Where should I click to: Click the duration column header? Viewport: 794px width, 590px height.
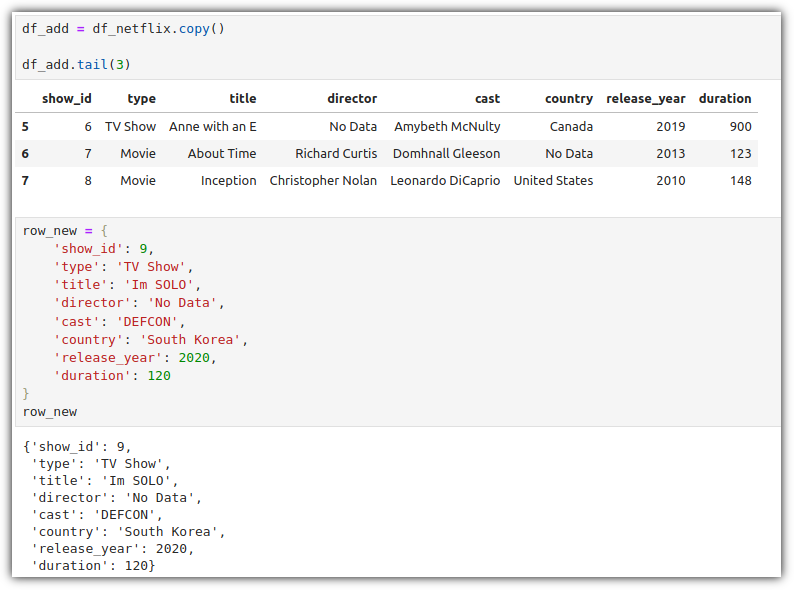[x=725, y=99]
